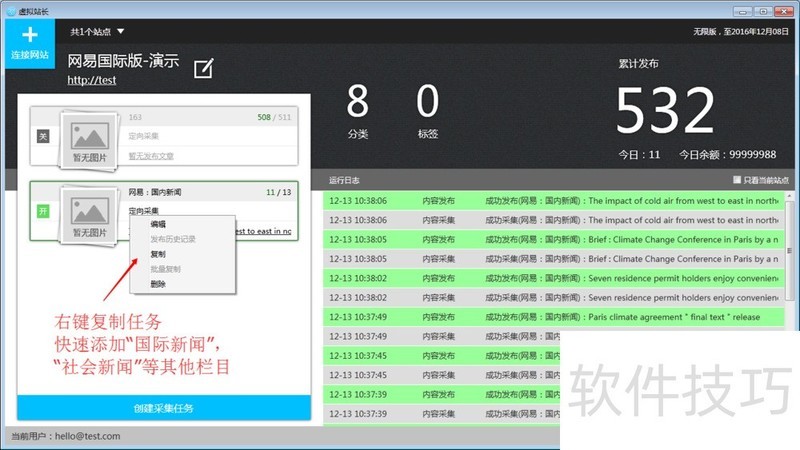Open the http://test site link
800x450 pixels.
point(92,80)
